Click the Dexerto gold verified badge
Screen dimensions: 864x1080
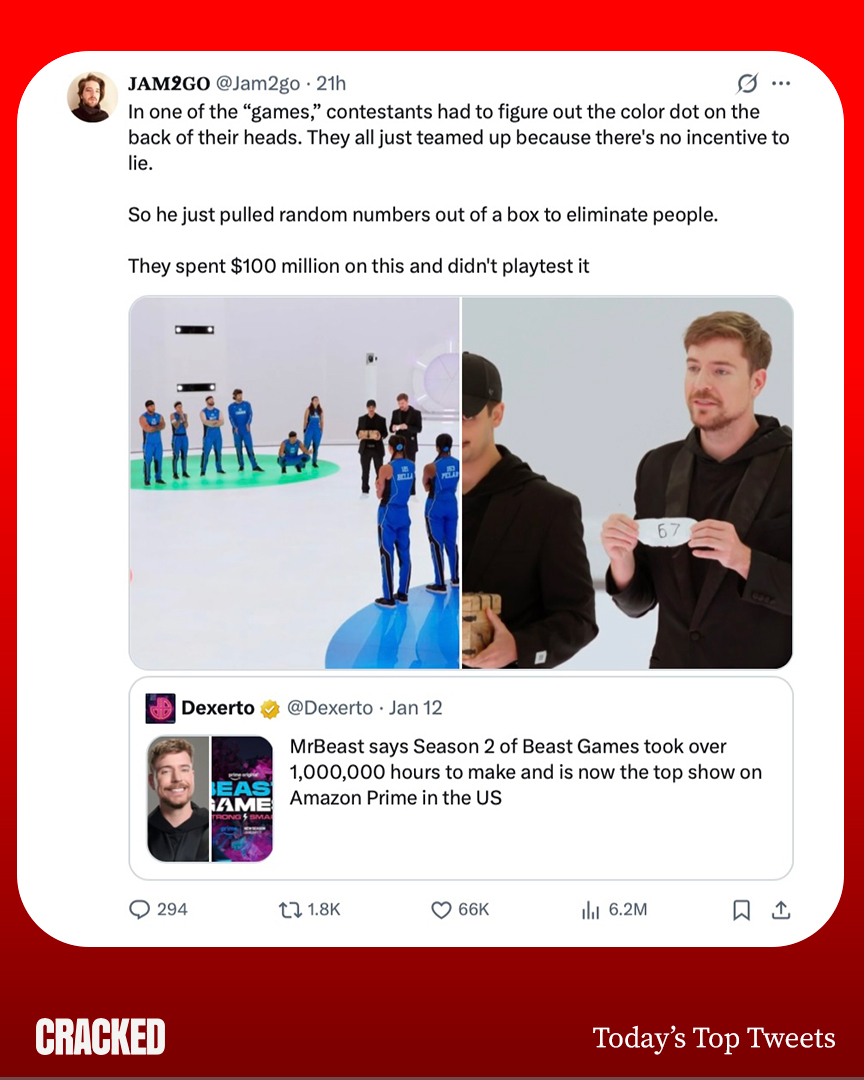point(270,708)
